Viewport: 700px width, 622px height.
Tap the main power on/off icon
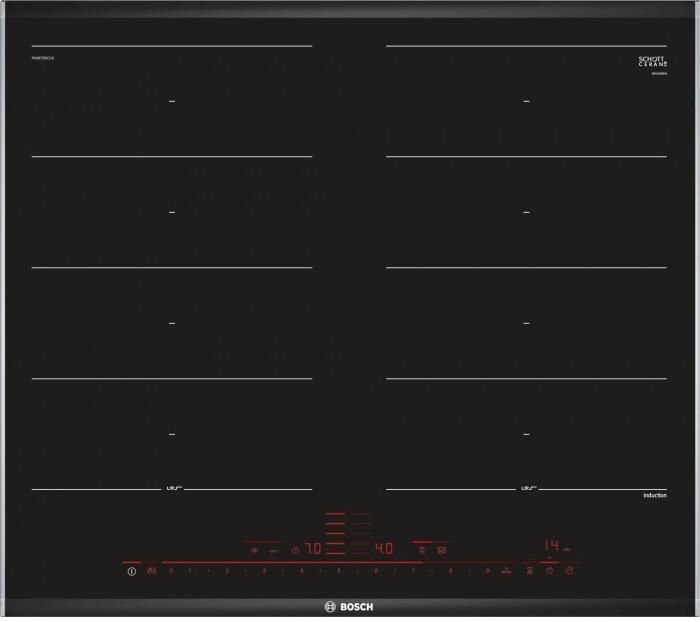tap(131, 571)
